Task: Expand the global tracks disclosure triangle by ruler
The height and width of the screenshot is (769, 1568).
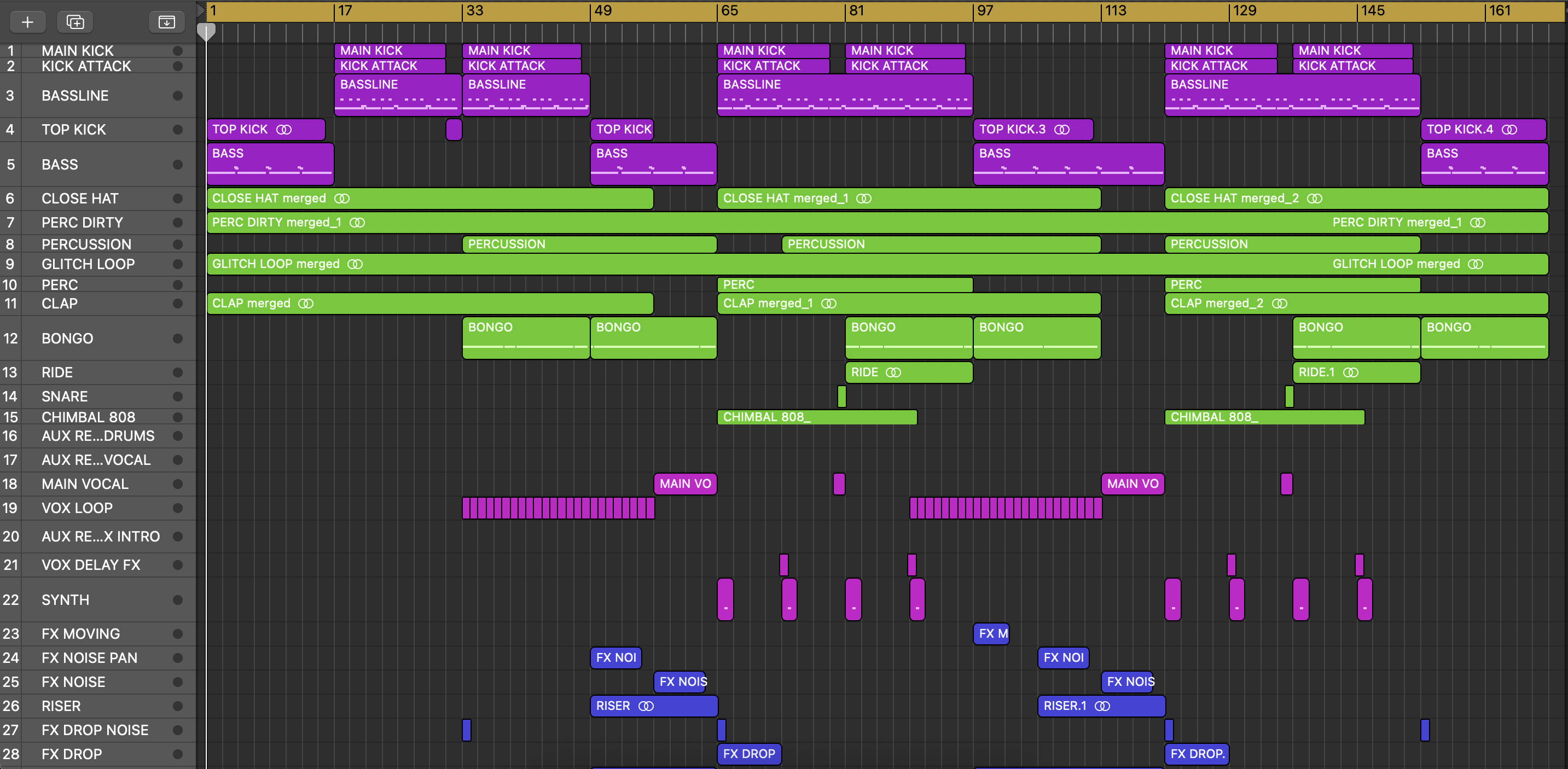Action: click(200, 10)
